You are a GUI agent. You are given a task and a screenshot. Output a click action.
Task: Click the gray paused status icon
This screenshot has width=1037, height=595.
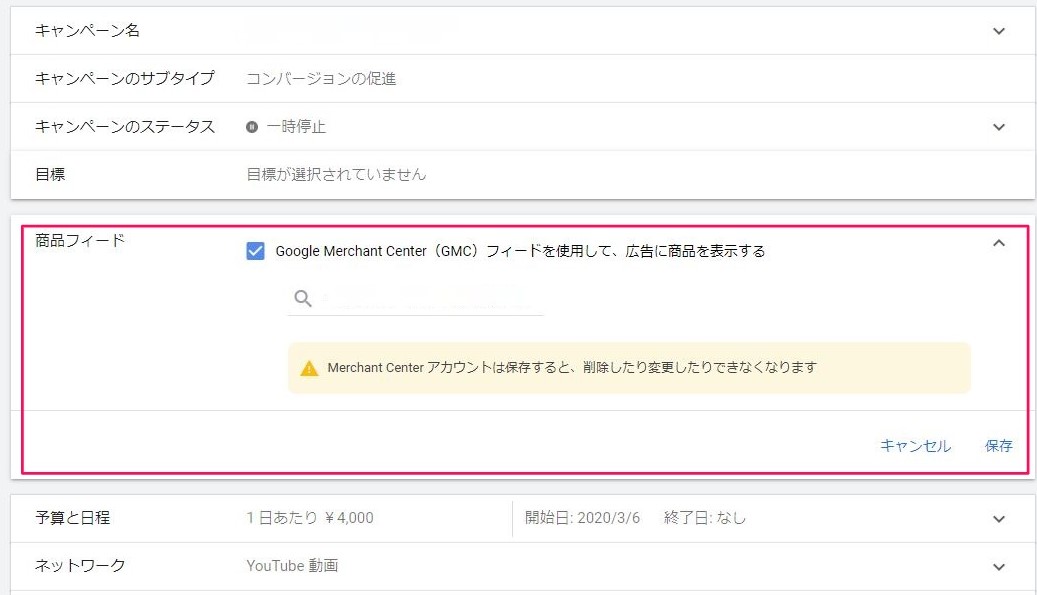[252, 127]
